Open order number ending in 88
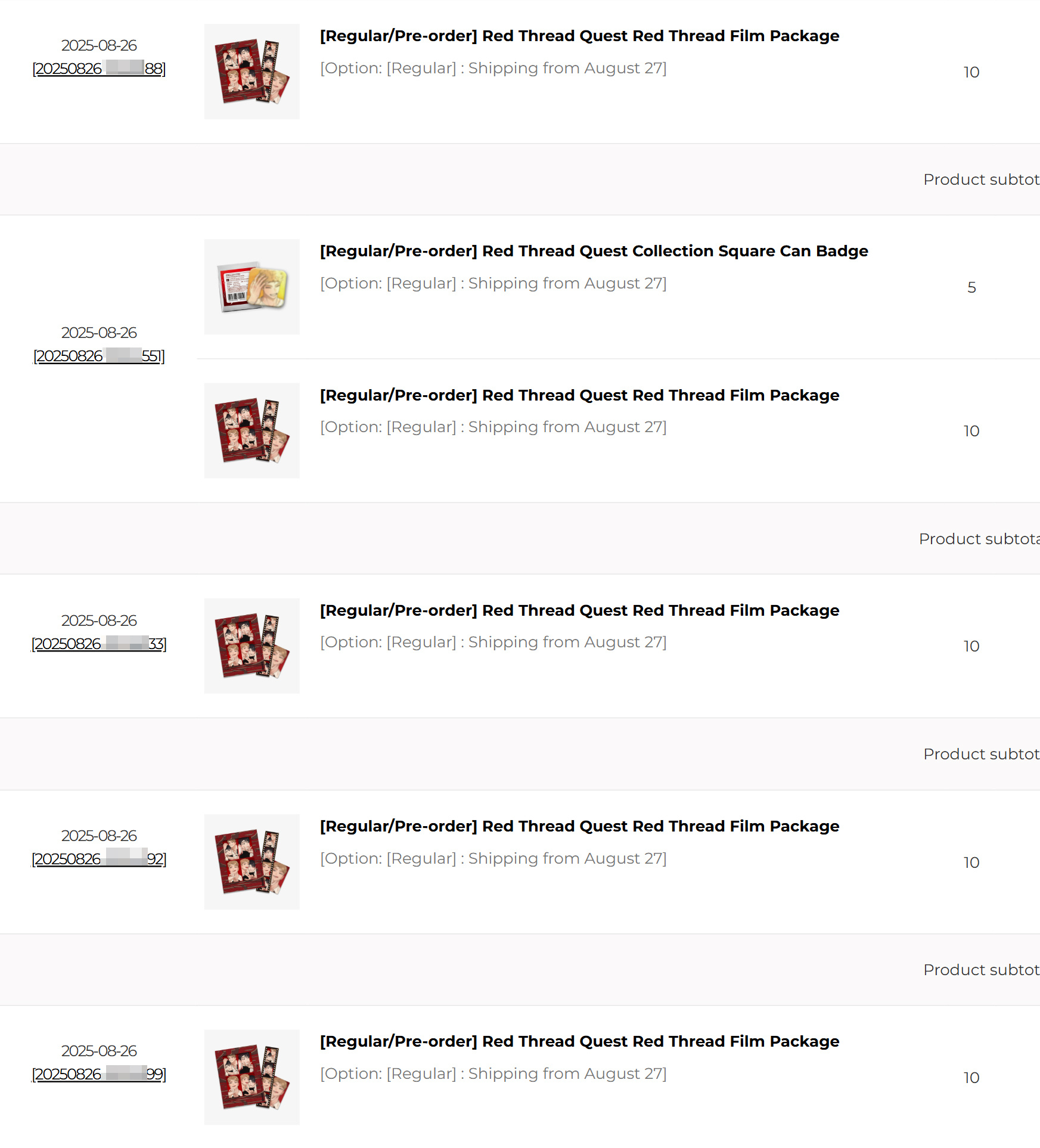 coord(99,69)
